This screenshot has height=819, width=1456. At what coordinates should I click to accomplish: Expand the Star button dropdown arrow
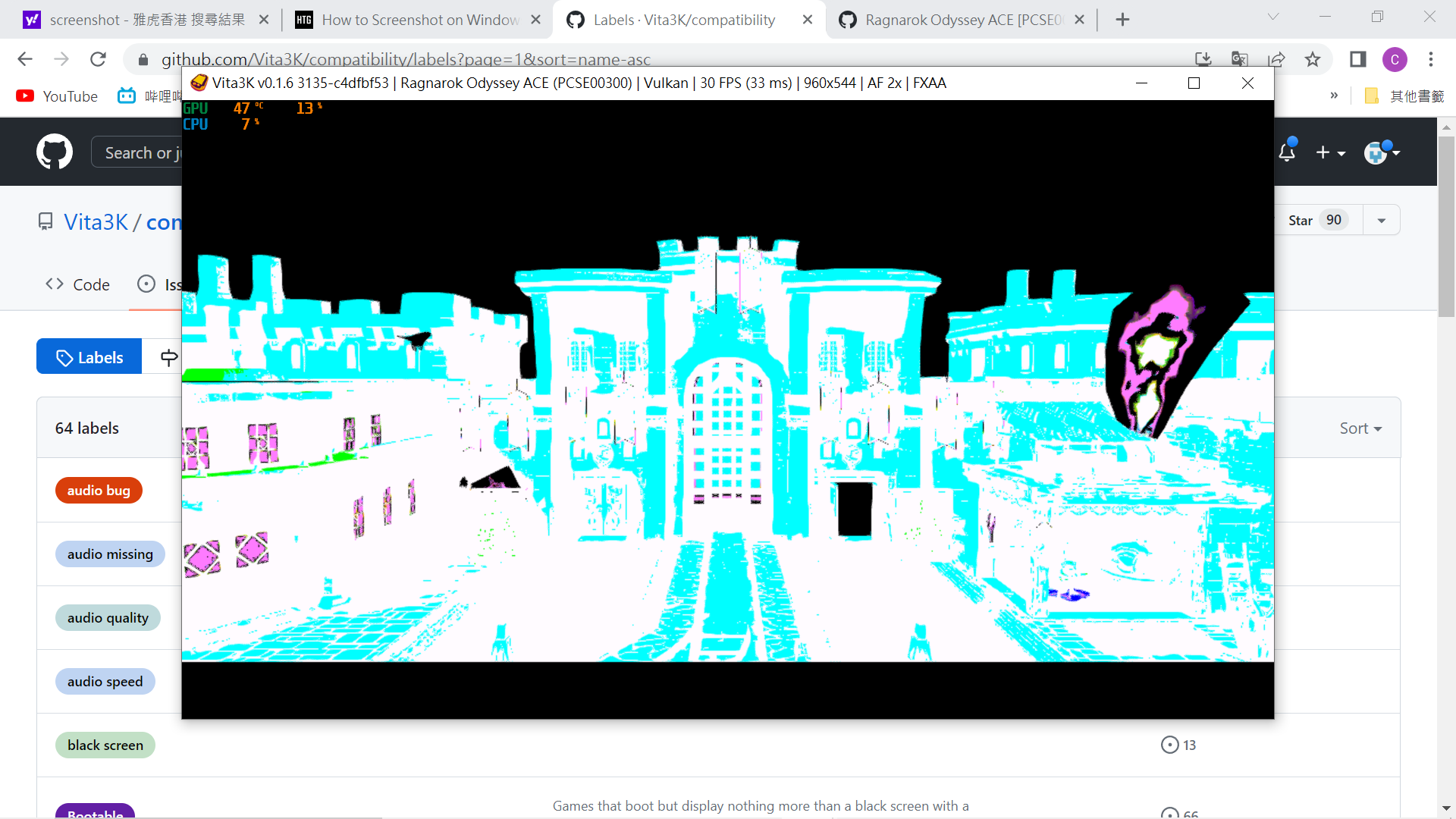coord(1381,219)
